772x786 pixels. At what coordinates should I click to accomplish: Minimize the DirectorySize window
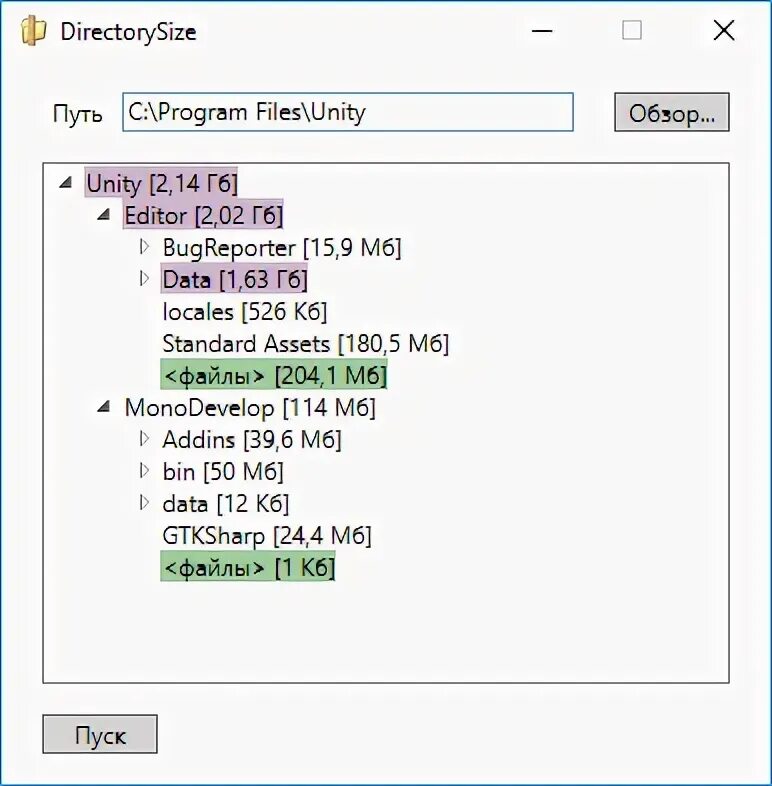click(x=542, y=31)
